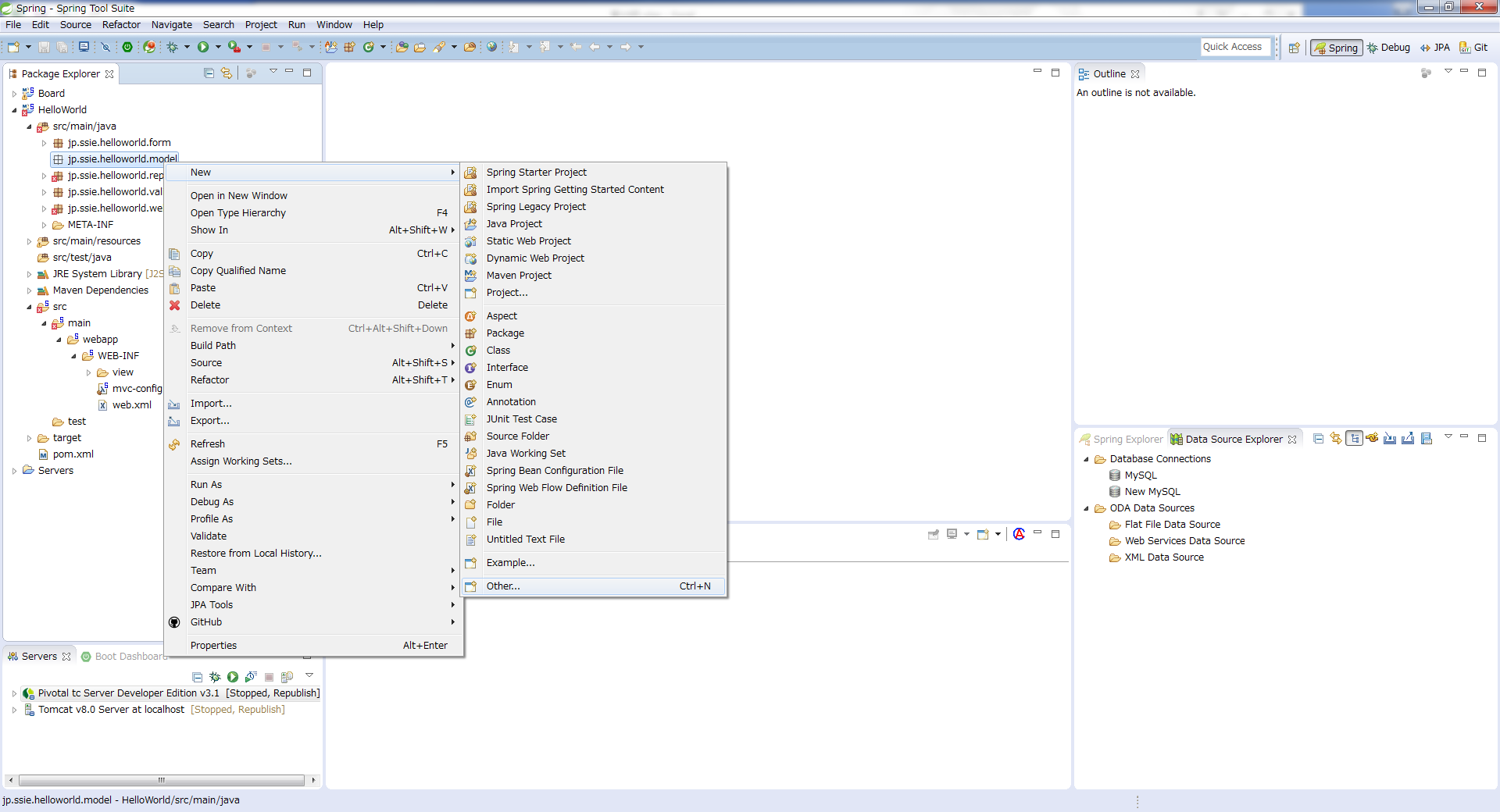
Task: Select Class from the New submenu
Action: coord(498,351)
